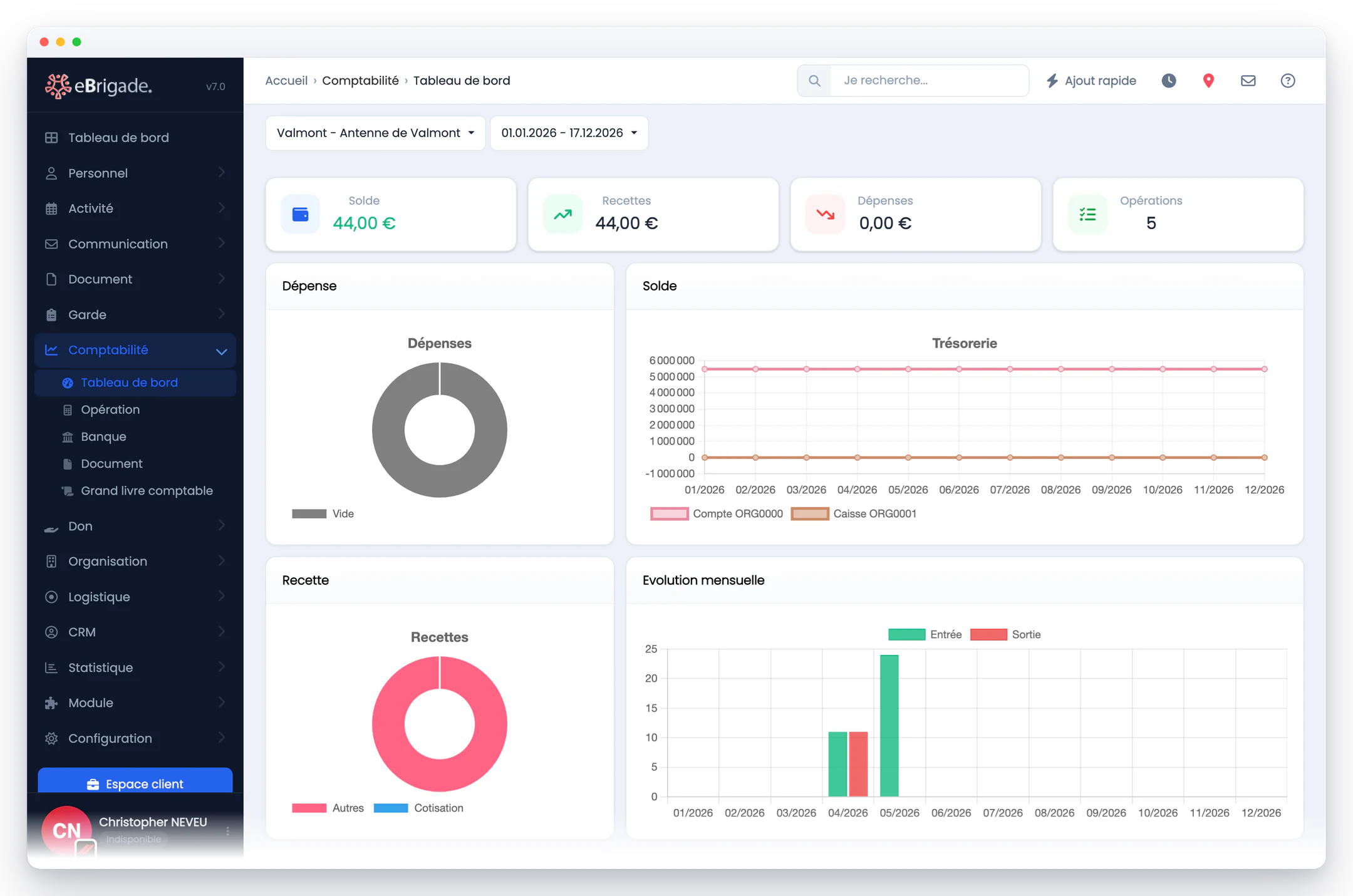Click the eBrigade logo

click(x=98, y=86)
